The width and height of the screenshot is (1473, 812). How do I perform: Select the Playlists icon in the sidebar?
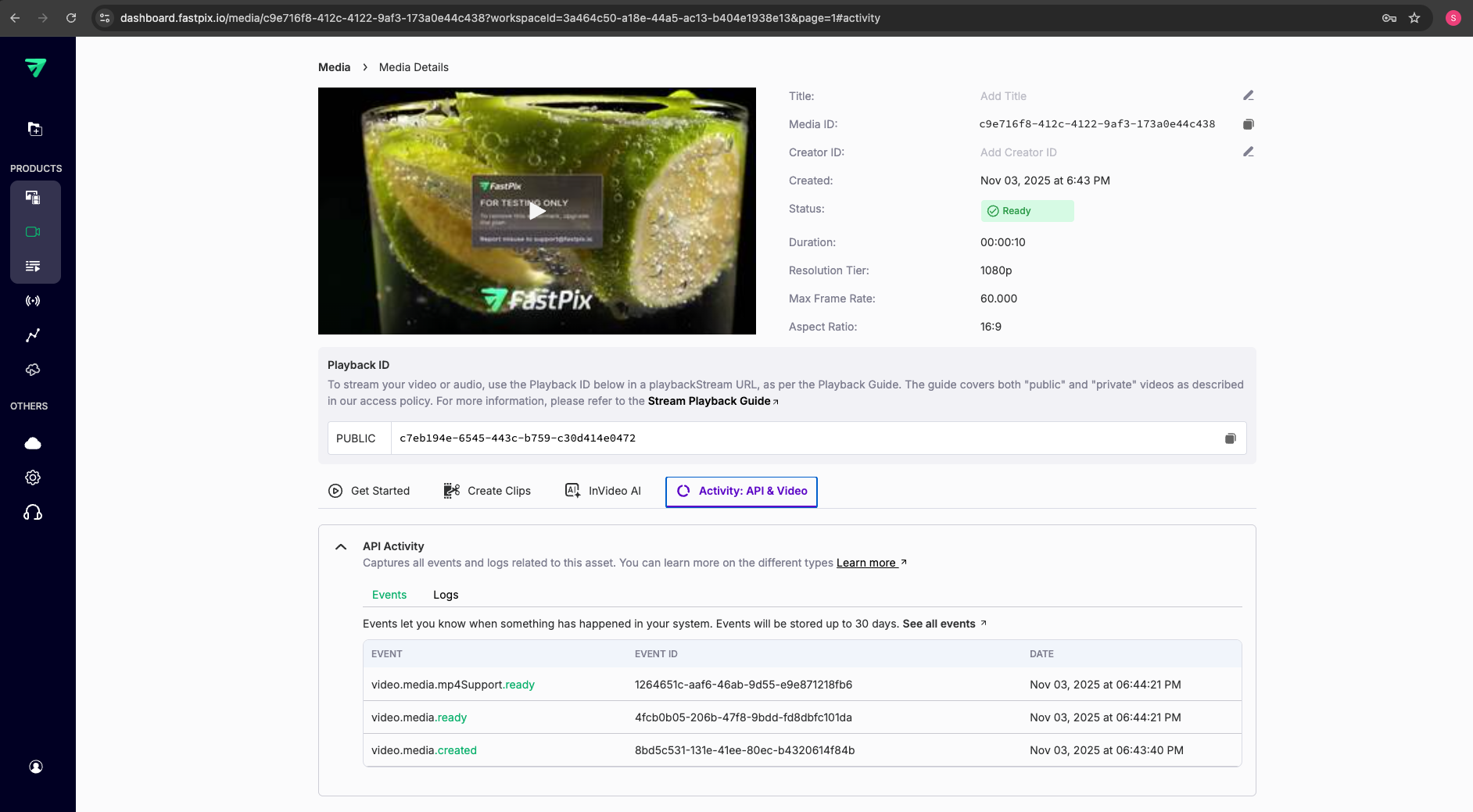(34, 266)
